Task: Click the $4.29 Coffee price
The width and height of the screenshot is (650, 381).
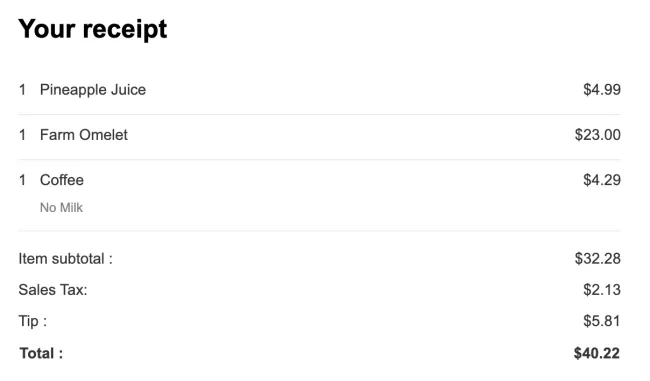Action: point(601,180)
